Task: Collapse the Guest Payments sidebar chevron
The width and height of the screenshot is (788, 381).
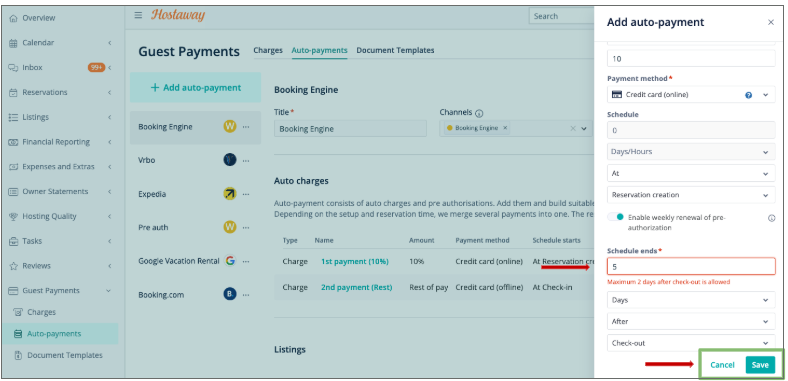Action: 110,291
